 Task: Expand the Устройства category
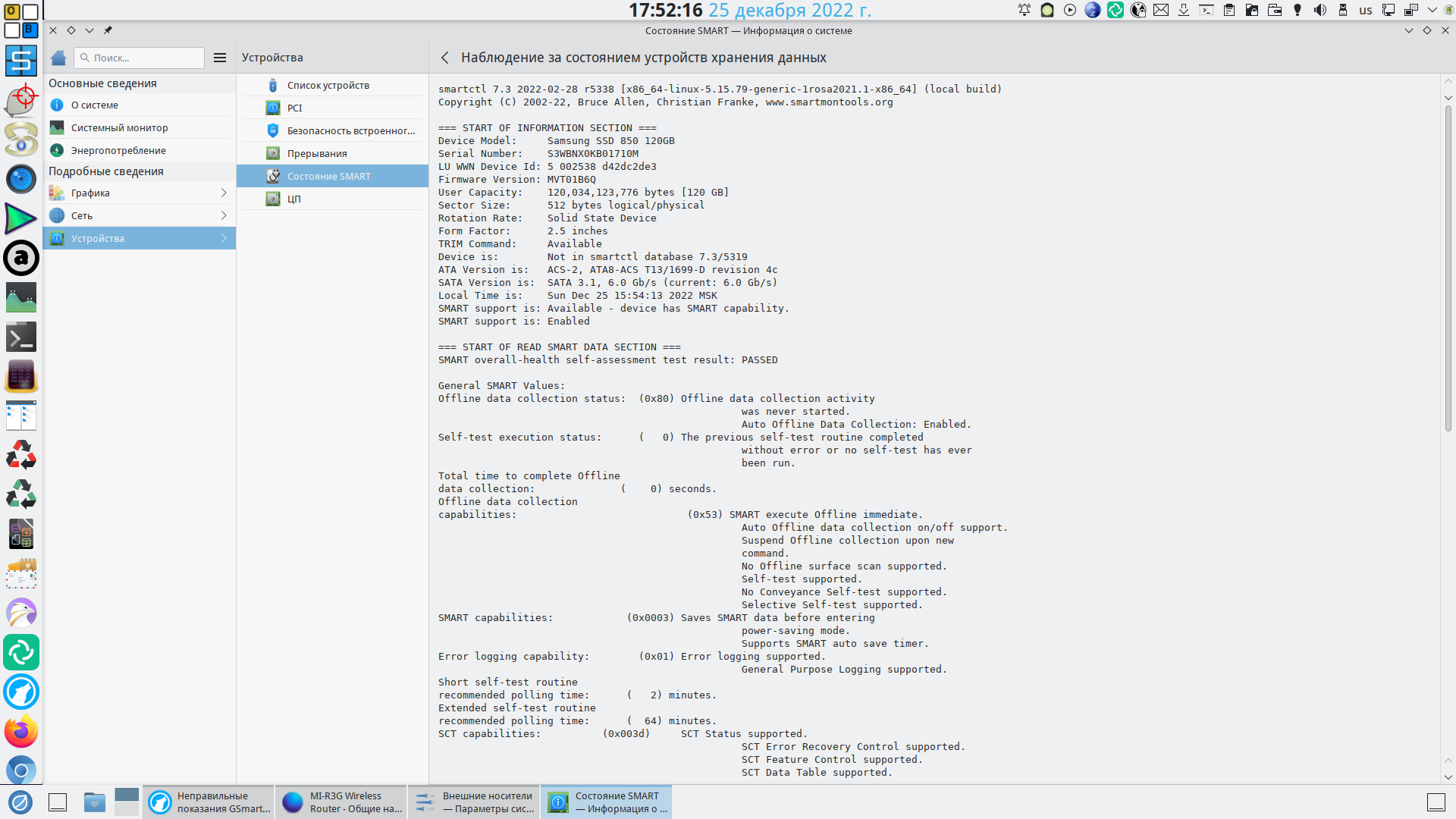click(139, 239)
